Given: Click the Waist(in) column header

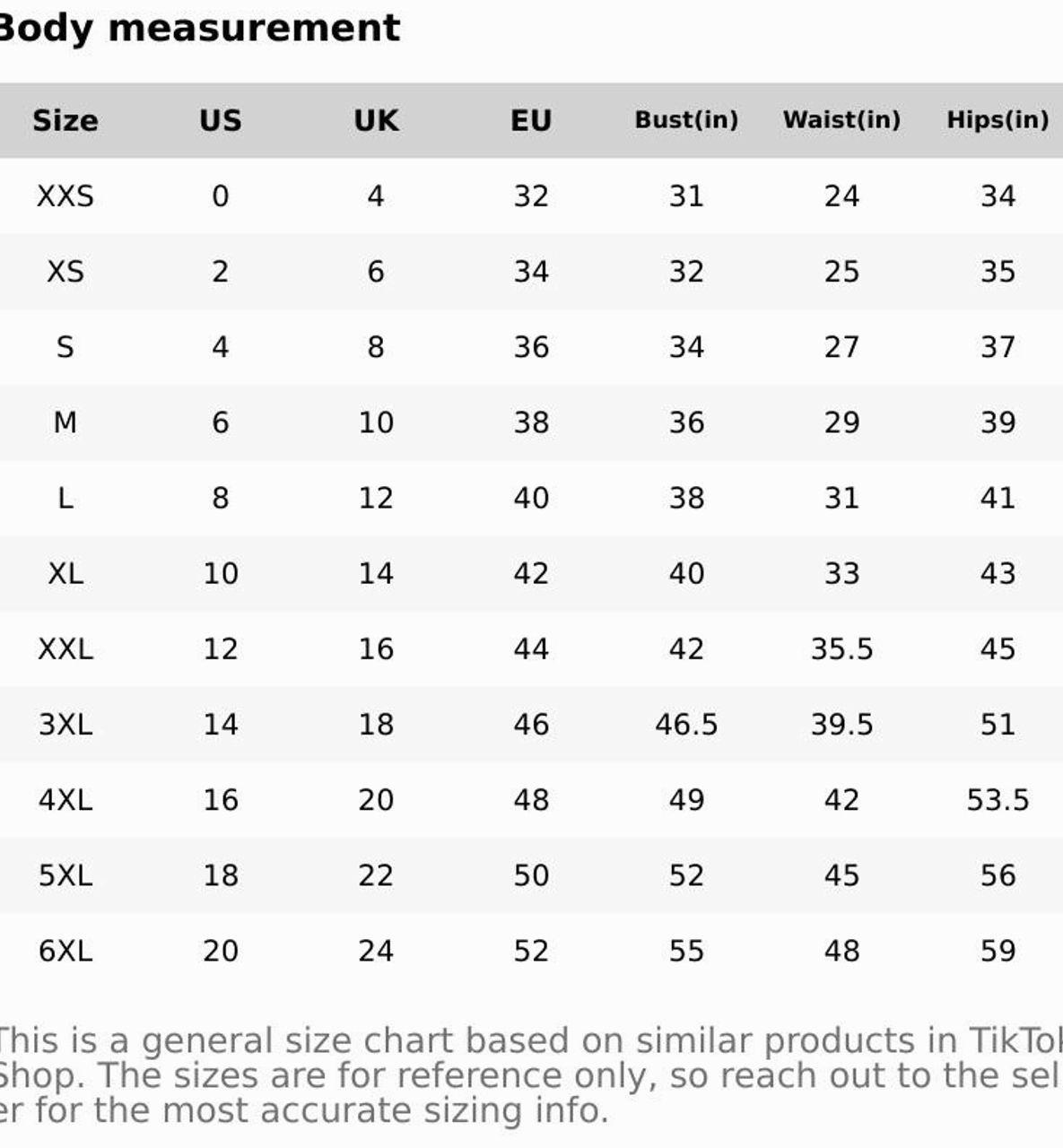Looking at the screenshot, I should coord(841,120).
